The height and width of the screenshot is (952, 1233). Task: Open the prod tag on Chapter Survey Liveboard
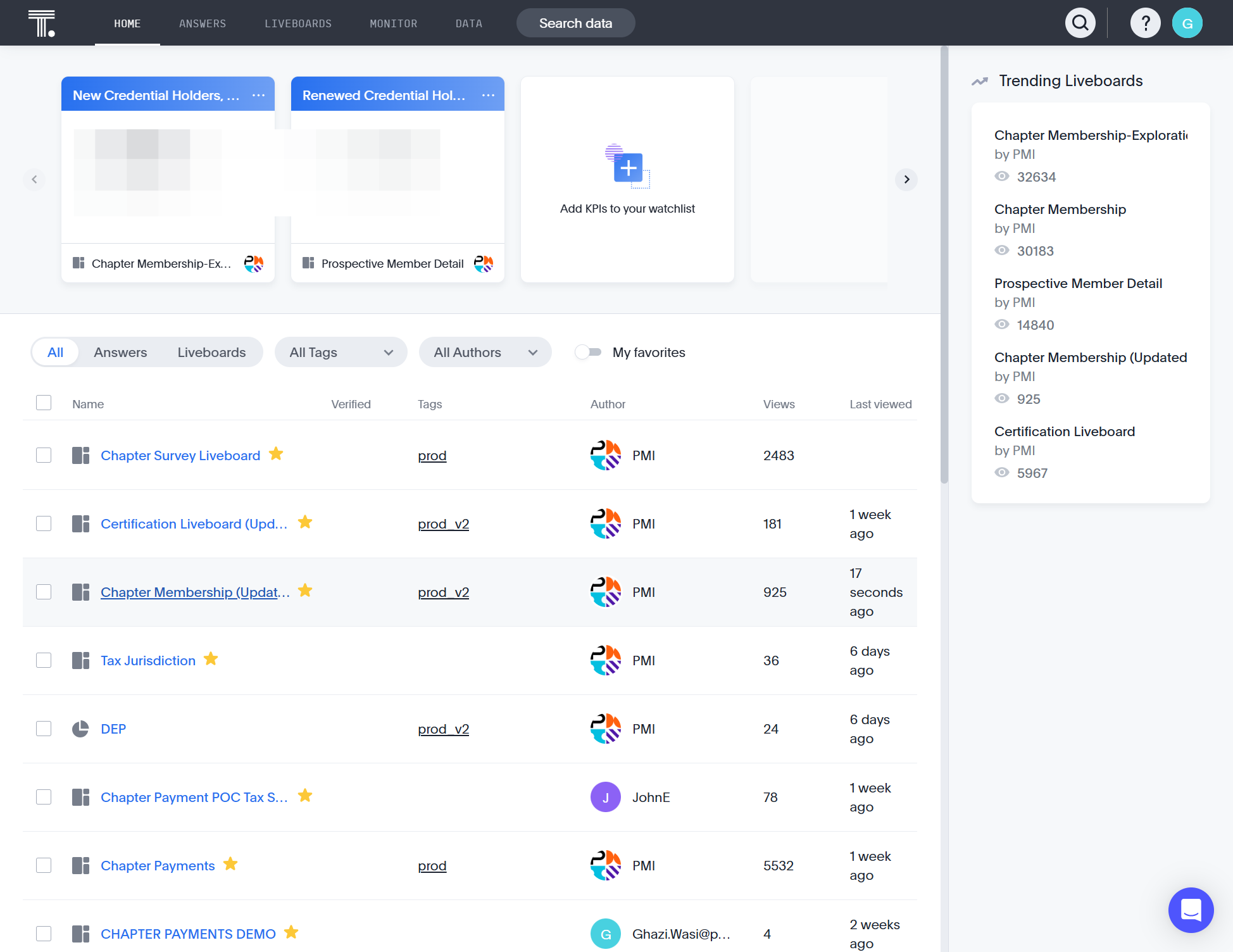[x=432, y=456]
